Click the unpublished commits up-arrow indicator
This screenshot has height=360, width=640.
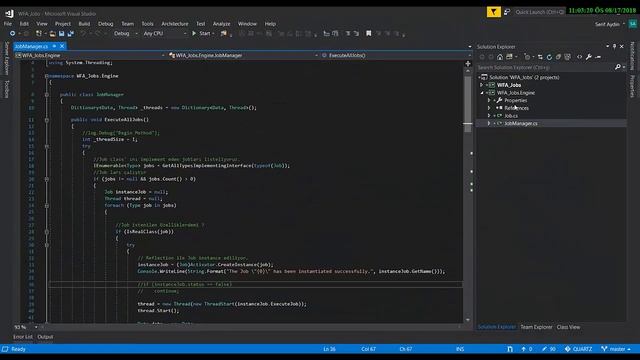(x=527, y=349)
